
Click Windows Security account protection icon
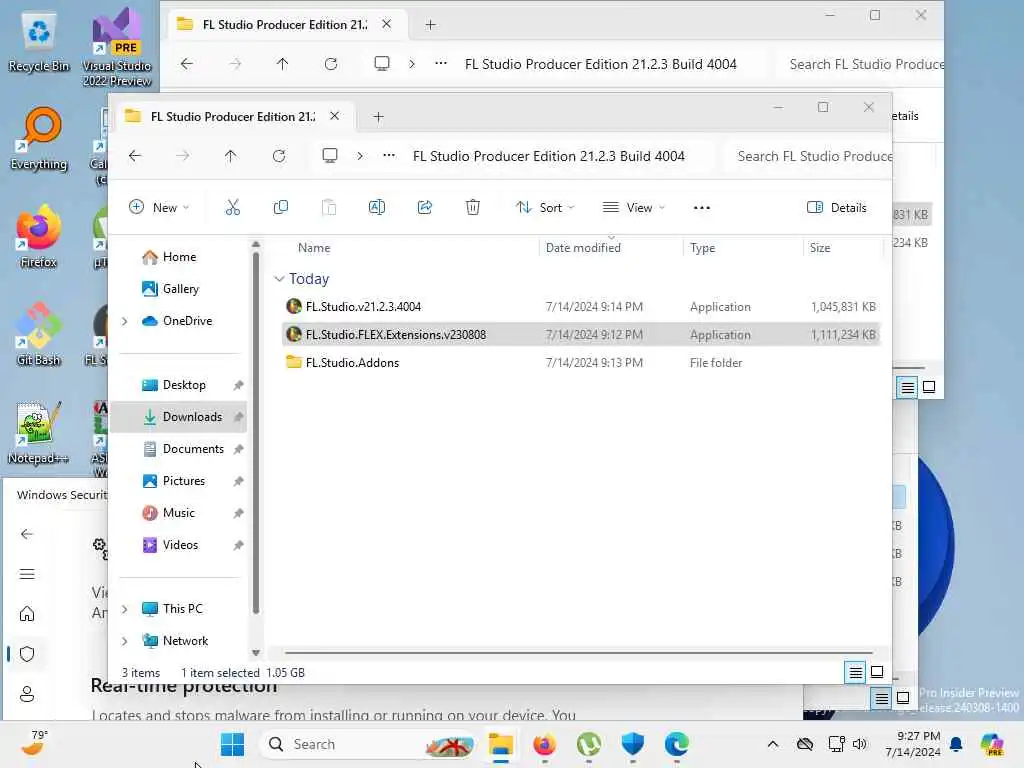point(27,694)
